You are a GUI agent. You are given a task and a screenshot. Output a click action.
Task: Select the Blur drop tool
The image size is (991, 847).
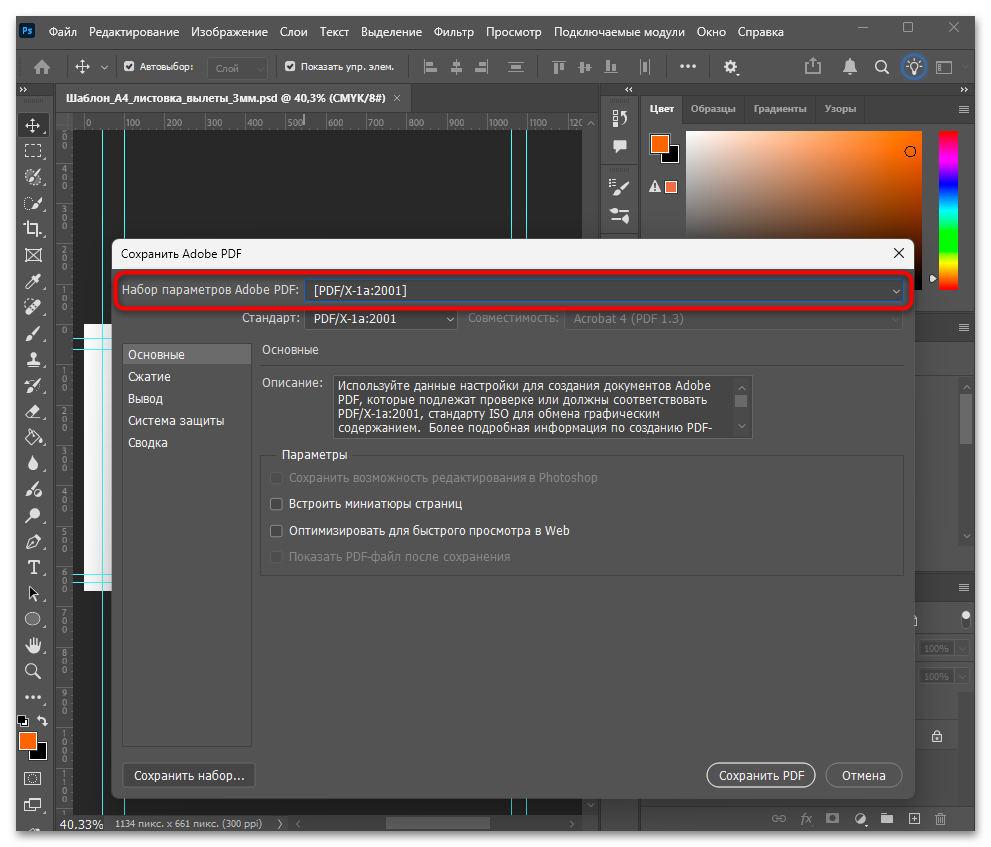33,463
